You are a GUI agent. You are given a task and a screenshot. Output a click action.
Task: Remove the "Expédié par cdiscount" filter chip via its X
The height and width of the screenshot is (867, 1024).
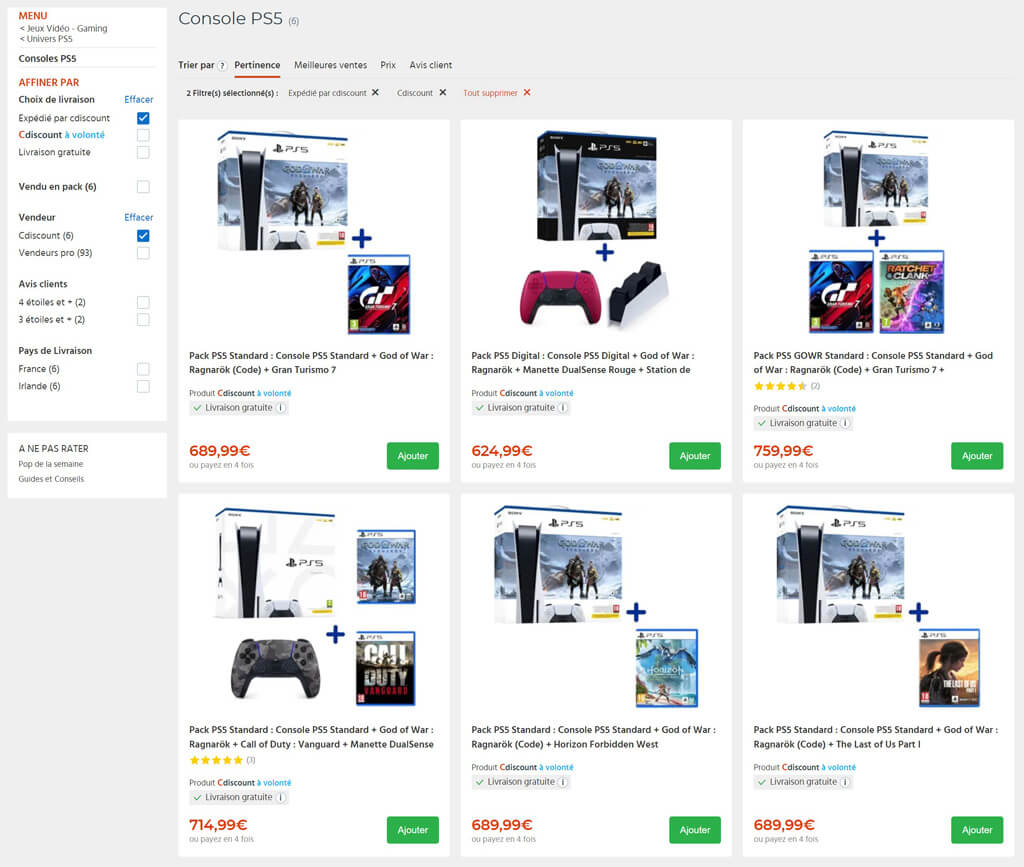point(375,92)
